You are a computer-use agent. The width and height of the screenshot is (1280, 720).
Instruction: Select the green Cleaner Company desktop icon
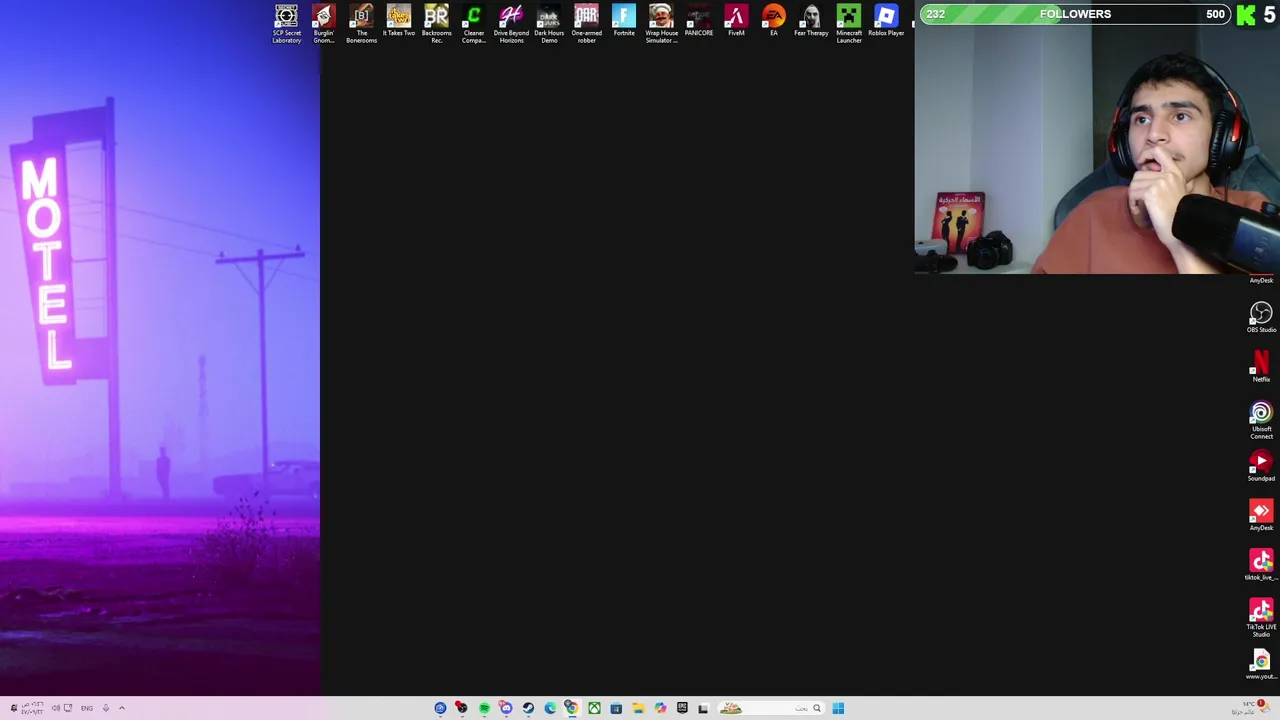point(473,24)
